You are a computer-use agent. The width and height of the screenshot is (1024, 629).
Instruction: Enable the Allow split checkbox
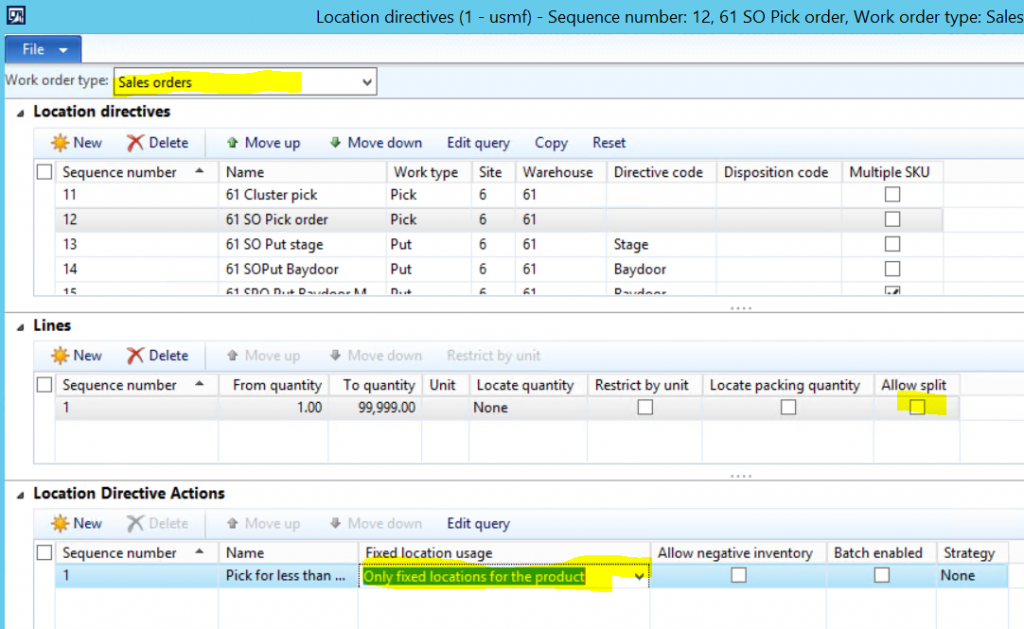917,407
